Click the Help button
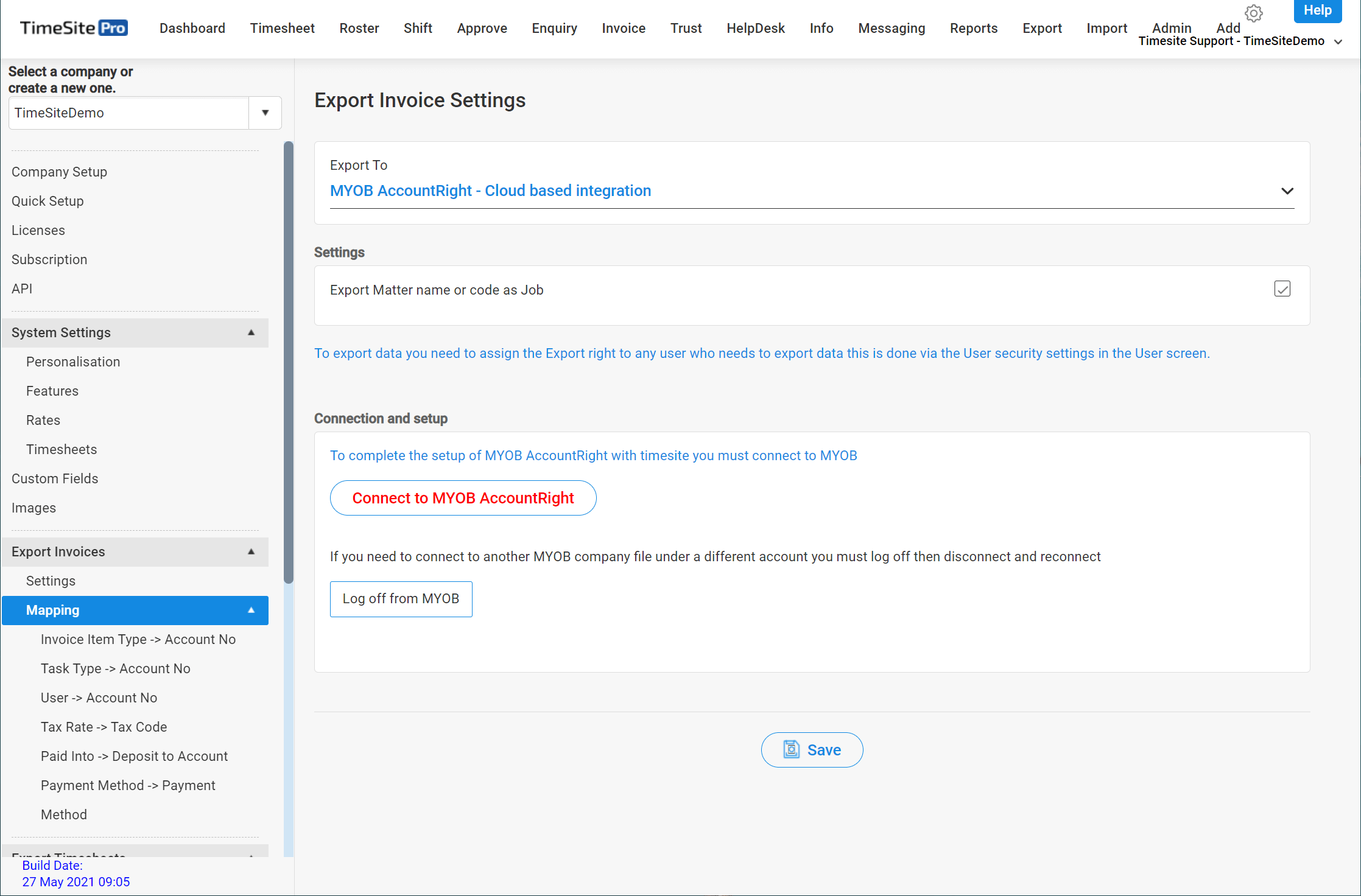This screenshot has width=1361, height=896. (1318, 10)
